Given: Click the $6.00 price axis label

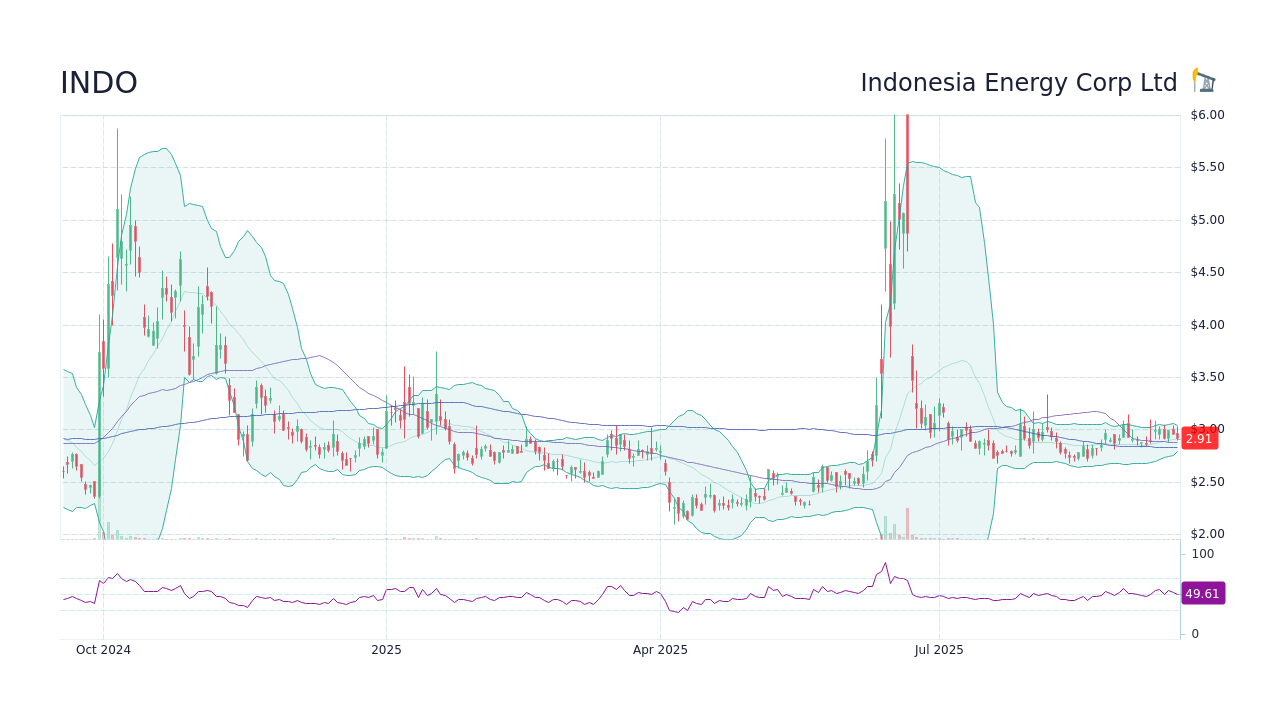Looking at the screenshot, I should point(1207,115).
